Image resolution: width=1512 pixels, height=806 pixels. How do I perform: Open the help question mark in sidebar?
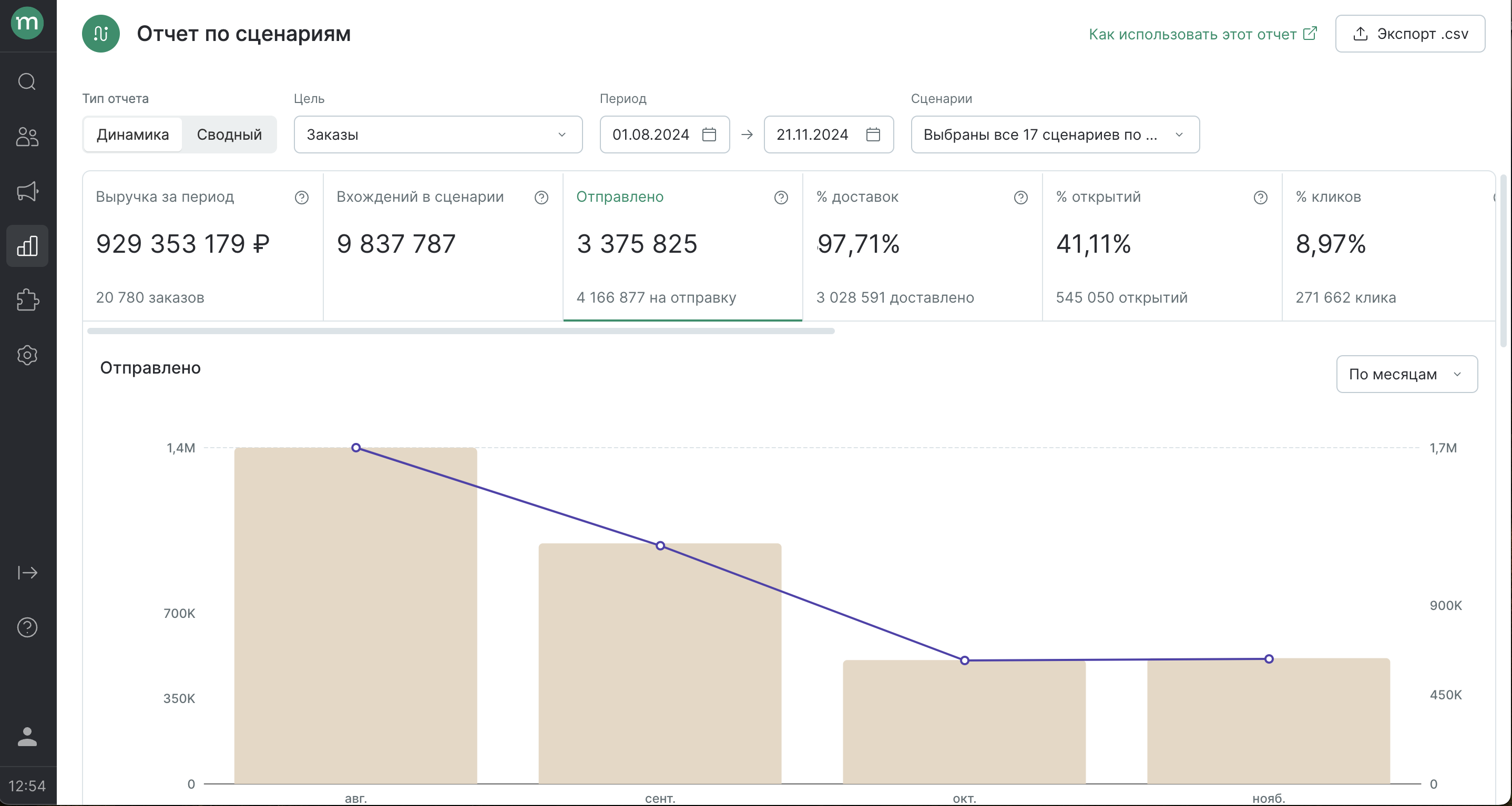(27, 628)
